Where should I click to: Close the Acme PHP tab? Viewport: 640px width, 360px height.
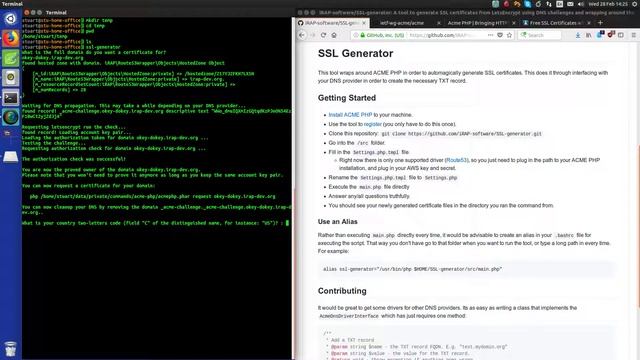click(x=513, y=23)
